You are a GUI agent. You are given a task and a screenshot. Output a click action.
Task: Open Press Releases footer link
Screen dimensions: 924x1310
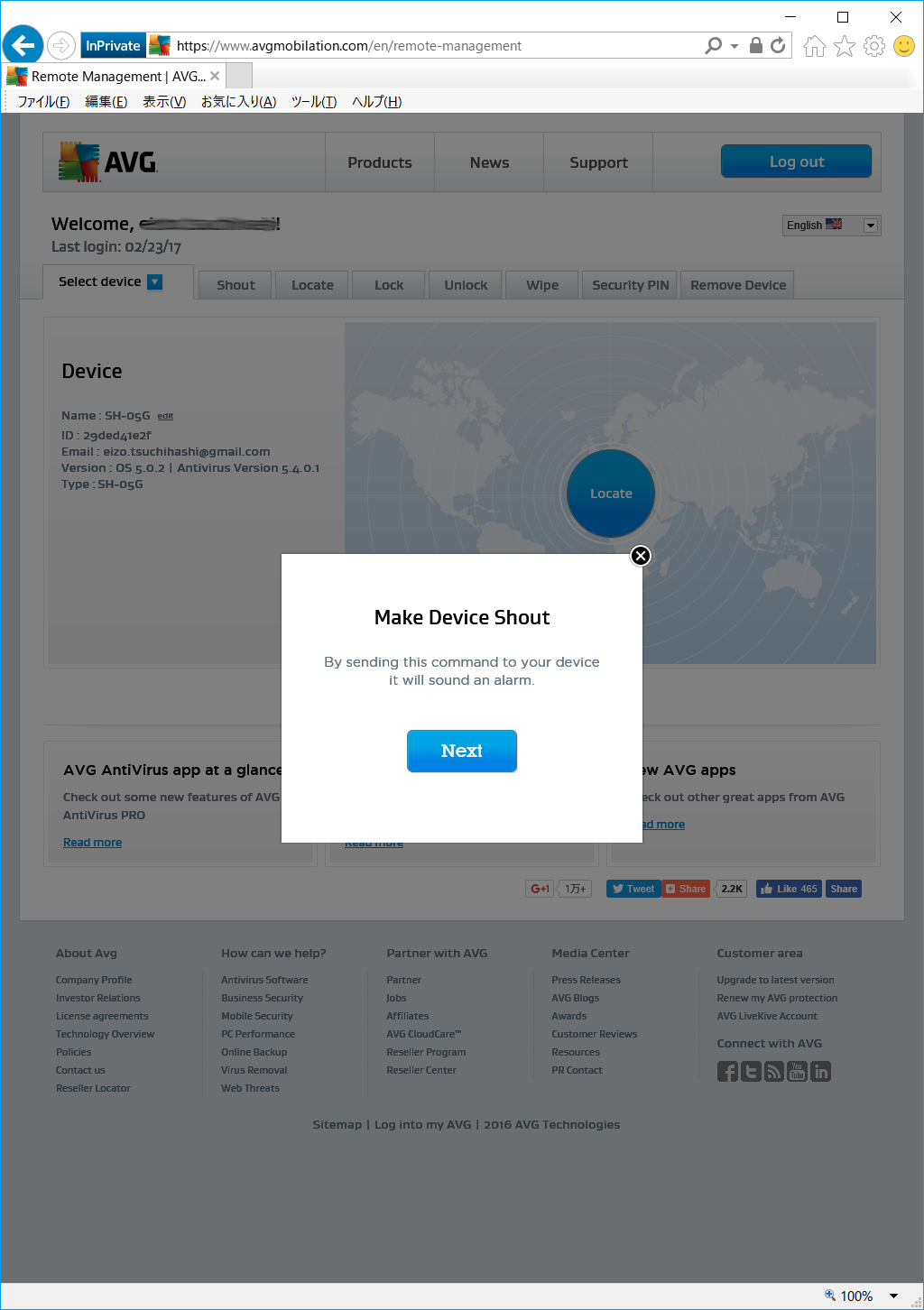(586, 980)
